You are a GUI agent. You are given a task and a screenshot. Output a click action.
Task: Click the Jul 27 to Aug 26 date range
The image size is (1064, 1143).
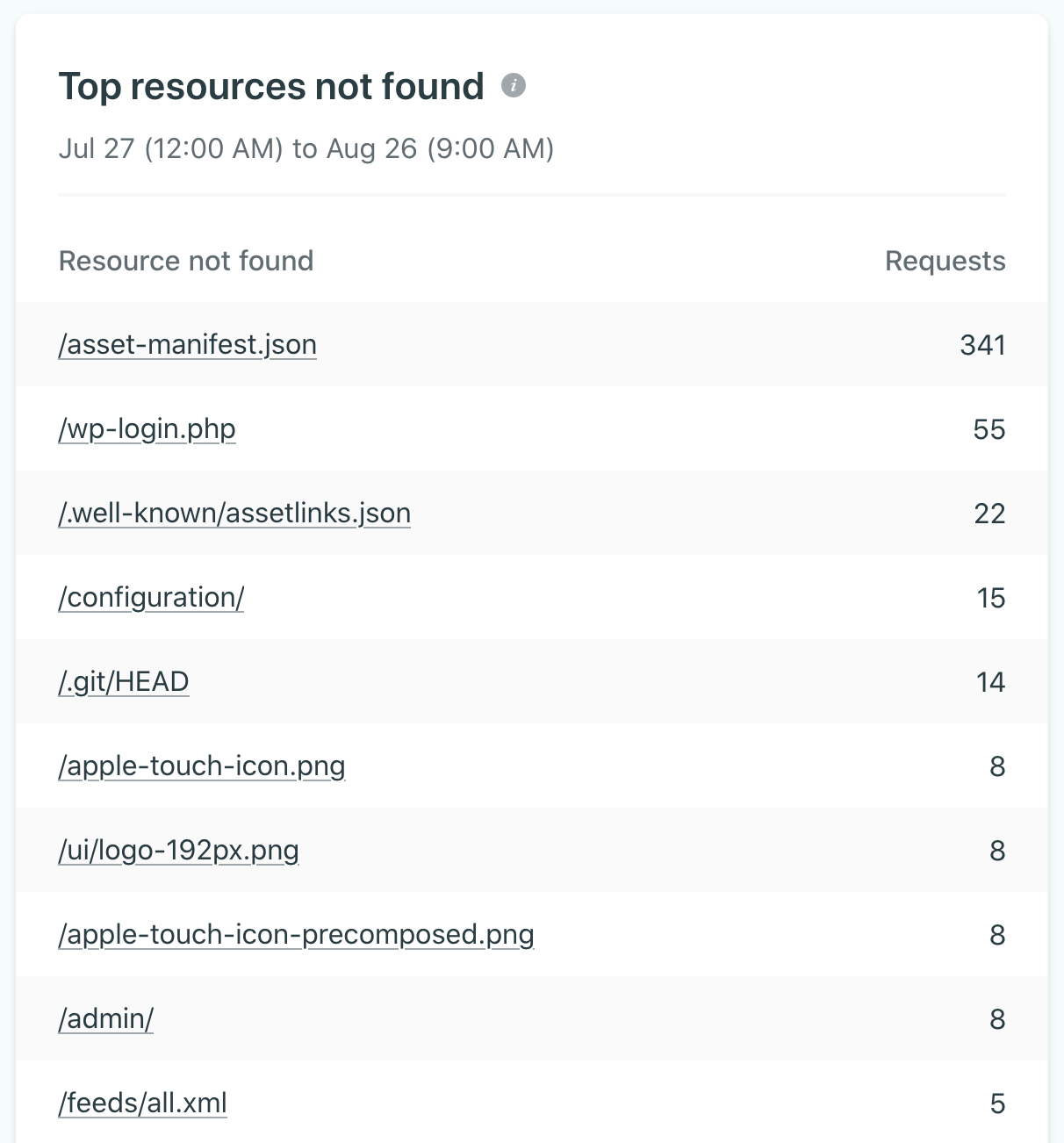point(306,148)
